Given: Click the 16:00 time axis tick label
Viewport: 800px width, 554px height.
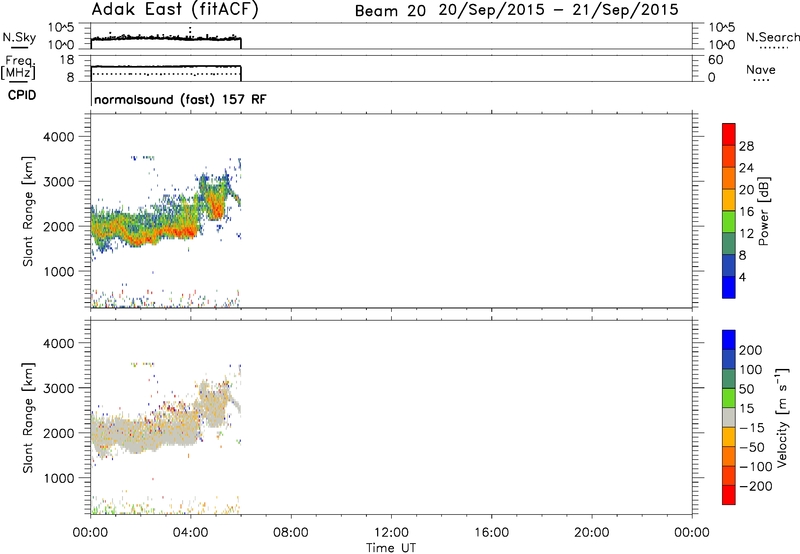Looking at the screenshot, I should pos(491,533).
